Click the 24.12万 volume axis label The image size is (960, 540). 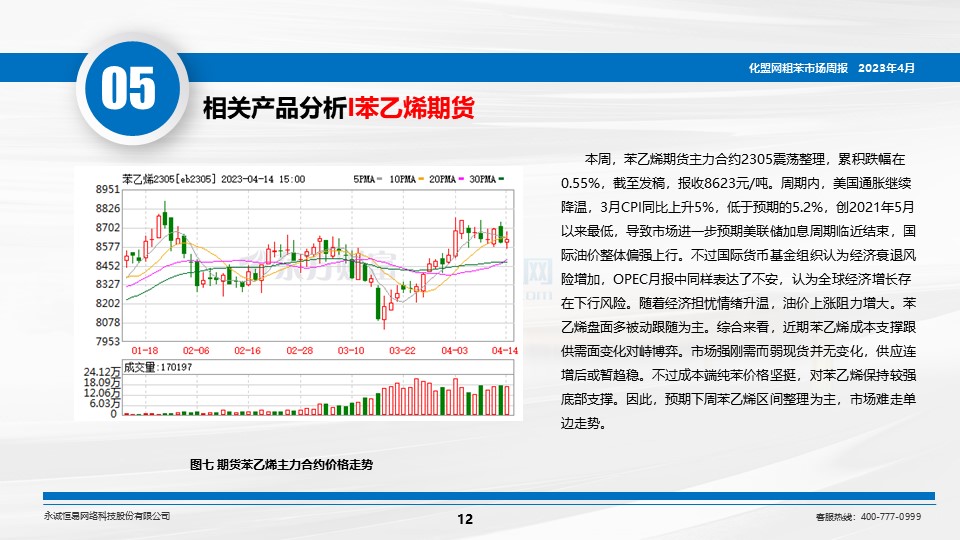click(x=102, y=372)
